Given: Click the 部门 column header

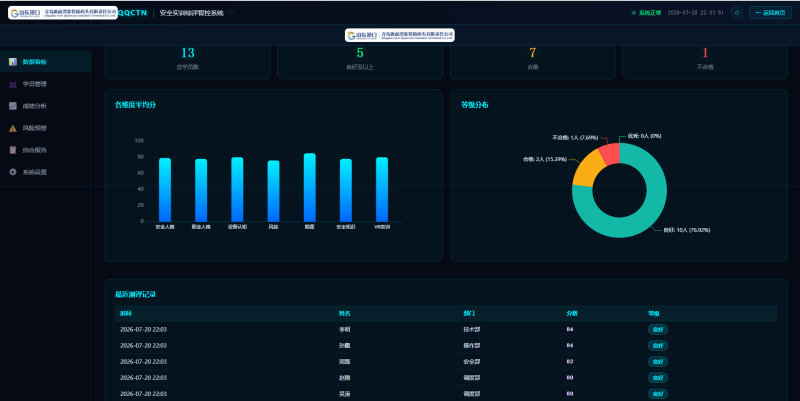Looking at the screenshot, I should [469, 313].
